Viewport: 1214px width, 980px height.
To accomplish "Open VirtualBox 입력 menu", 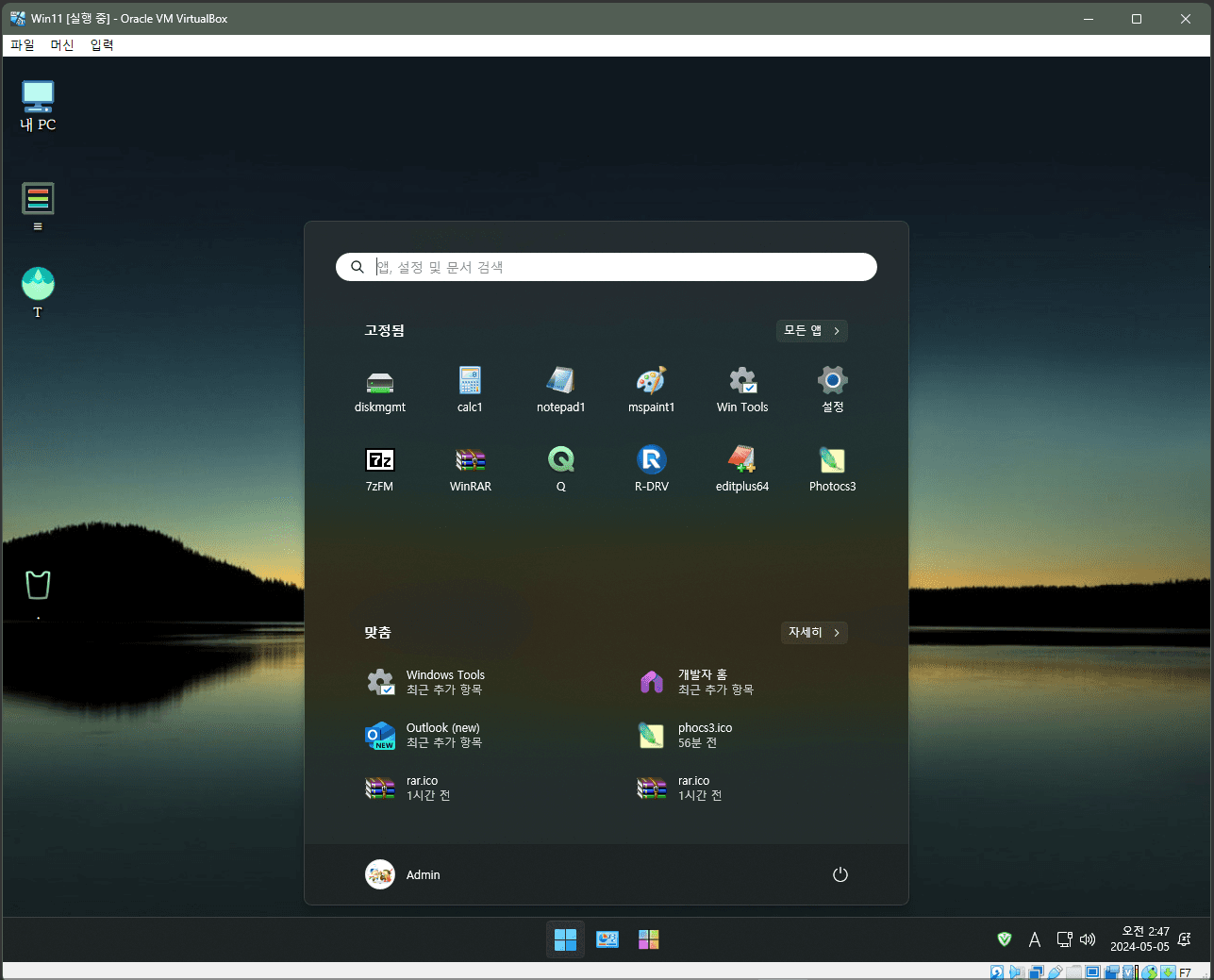I will coord(102,45).
